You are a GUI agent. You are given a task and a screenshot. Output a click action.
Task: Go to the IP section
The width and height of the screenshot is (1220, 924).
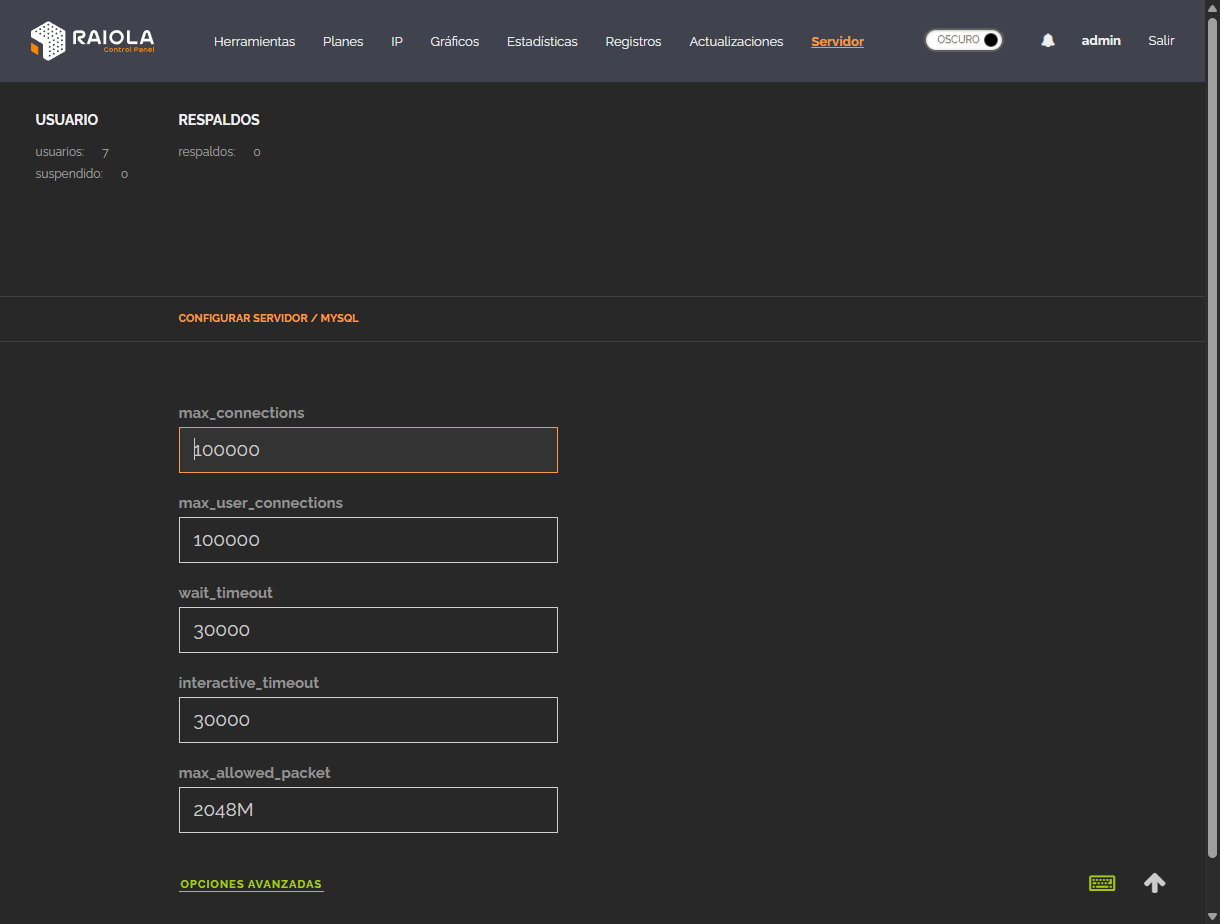[397, 42]
